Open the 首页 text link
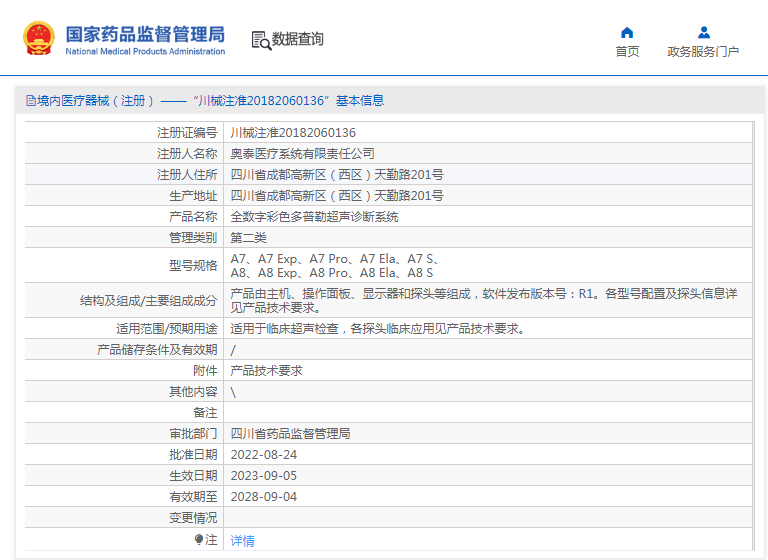 627,52
